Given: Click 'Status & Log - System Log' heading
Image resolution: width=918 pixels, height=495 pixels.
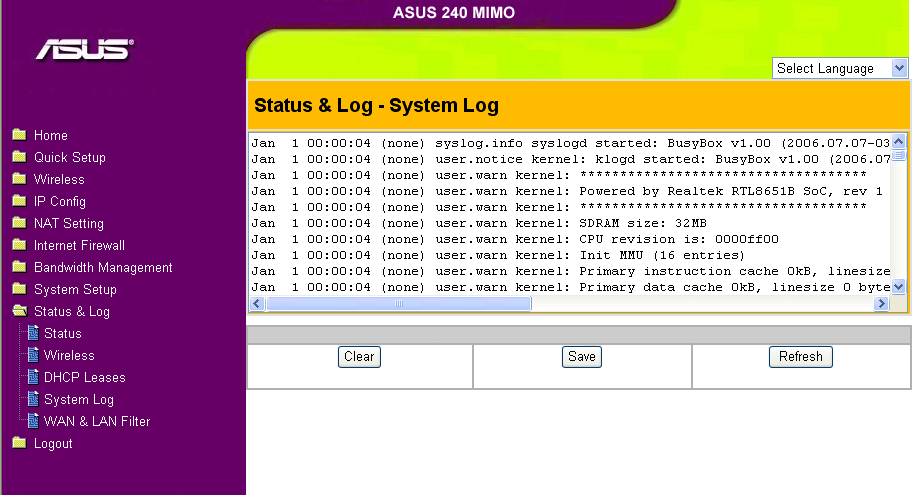Looking at the screenshot, I should click(376, 105).
